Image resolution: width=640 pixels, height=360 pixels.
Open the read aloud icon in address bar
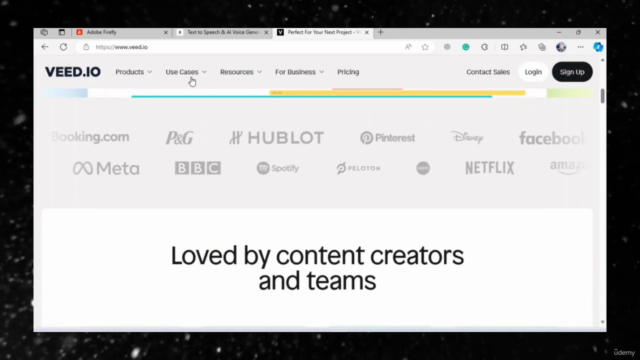pyautogui.click(x=408, y=47)
